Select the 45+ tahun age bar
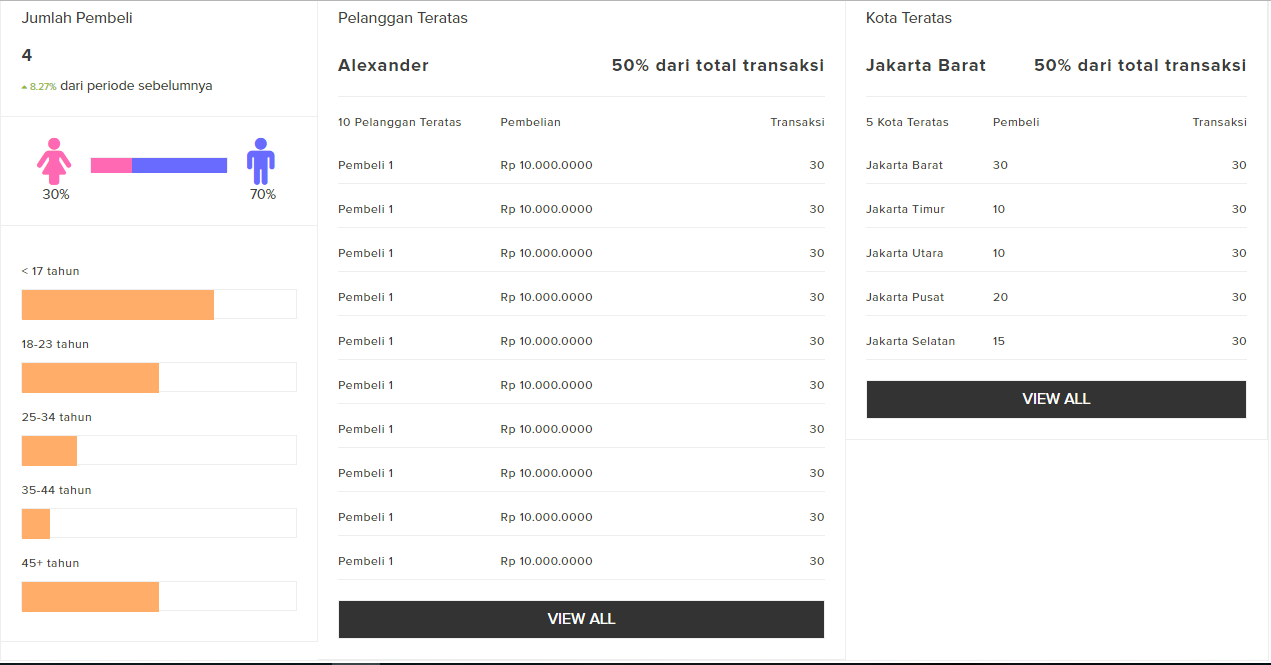 point(159,596)
